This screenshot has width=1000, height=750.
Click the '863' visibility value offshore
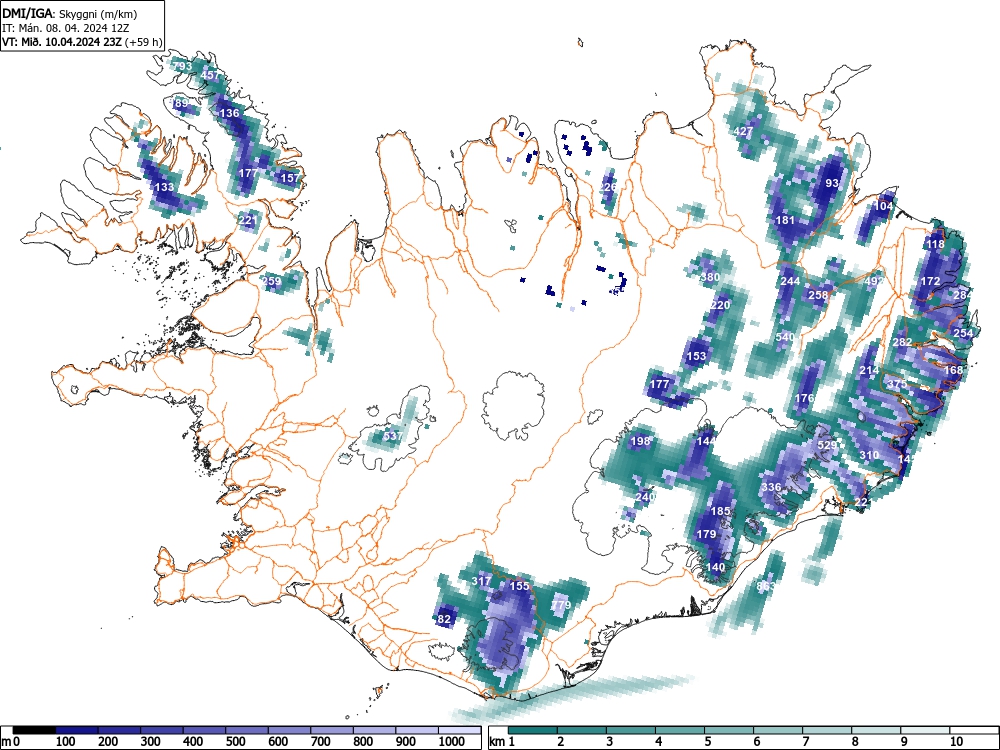point(766,586)
